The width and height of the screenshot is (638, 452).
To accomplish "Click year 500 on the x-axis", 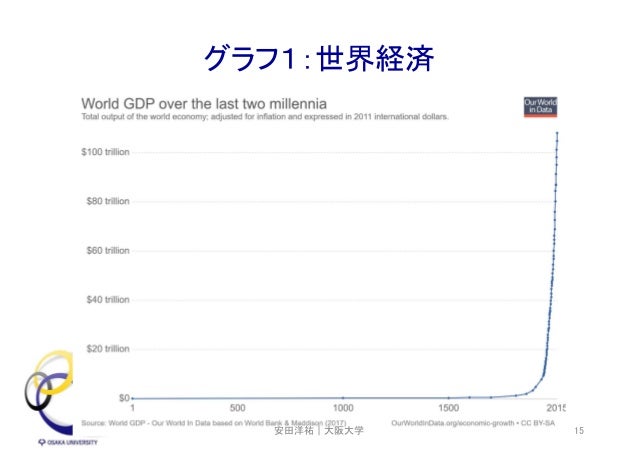I will pos(238,408).
